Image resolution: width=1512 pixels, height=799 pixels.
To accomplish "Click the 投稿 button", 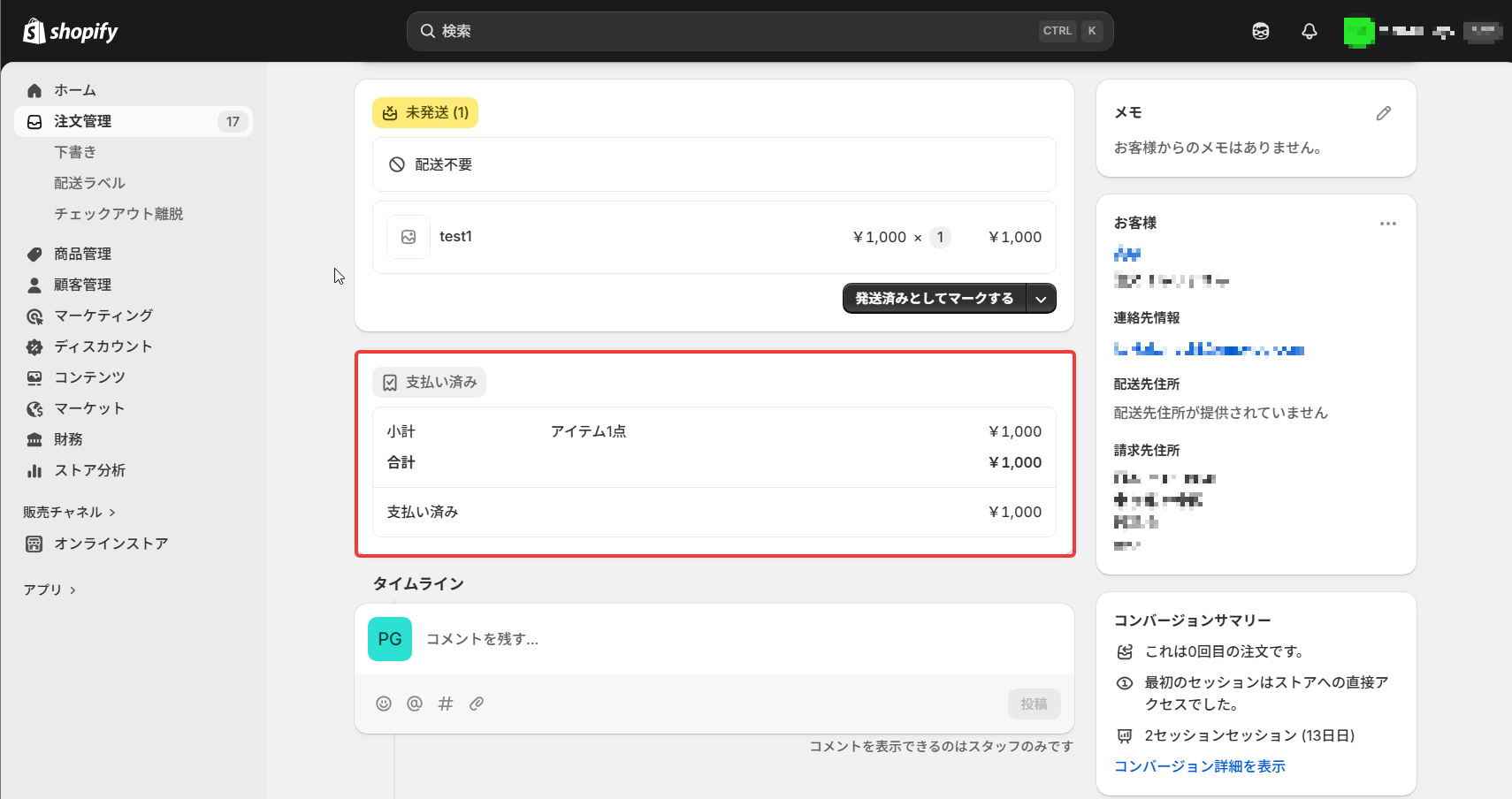I will [x=1034, y=704].
